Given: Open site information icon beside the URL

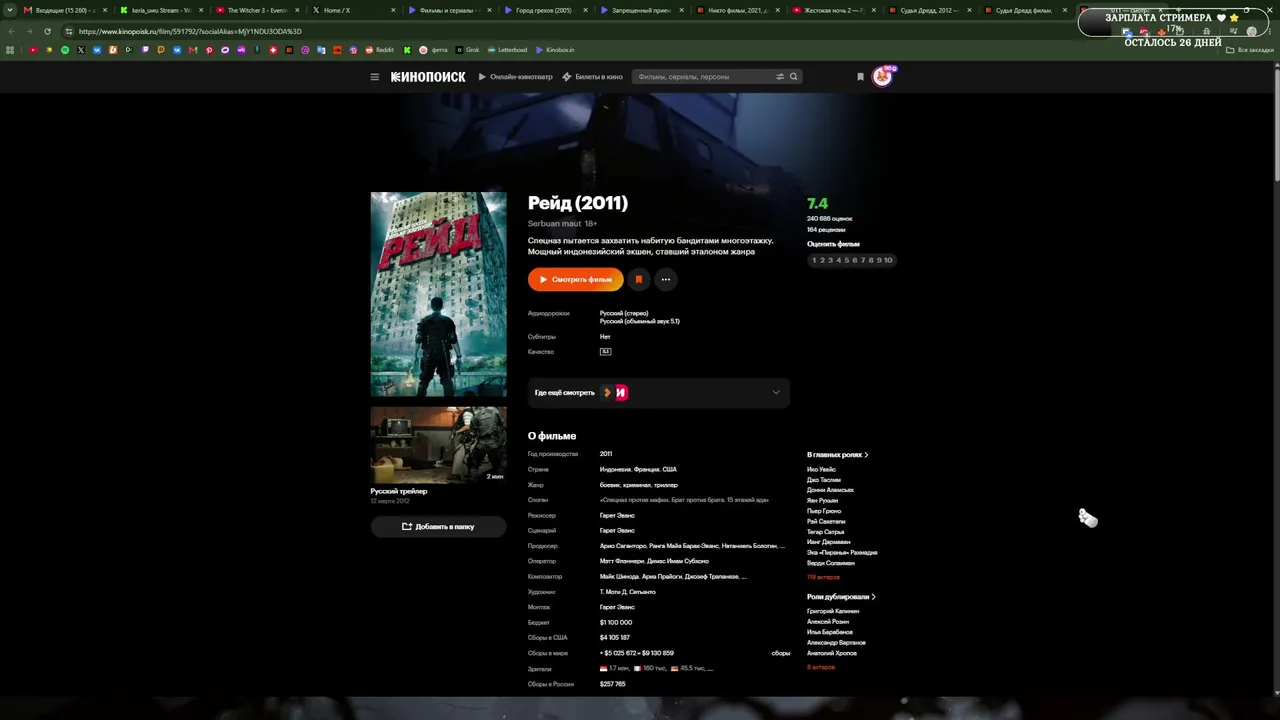Looking at the screenshot, I should 68,31.
